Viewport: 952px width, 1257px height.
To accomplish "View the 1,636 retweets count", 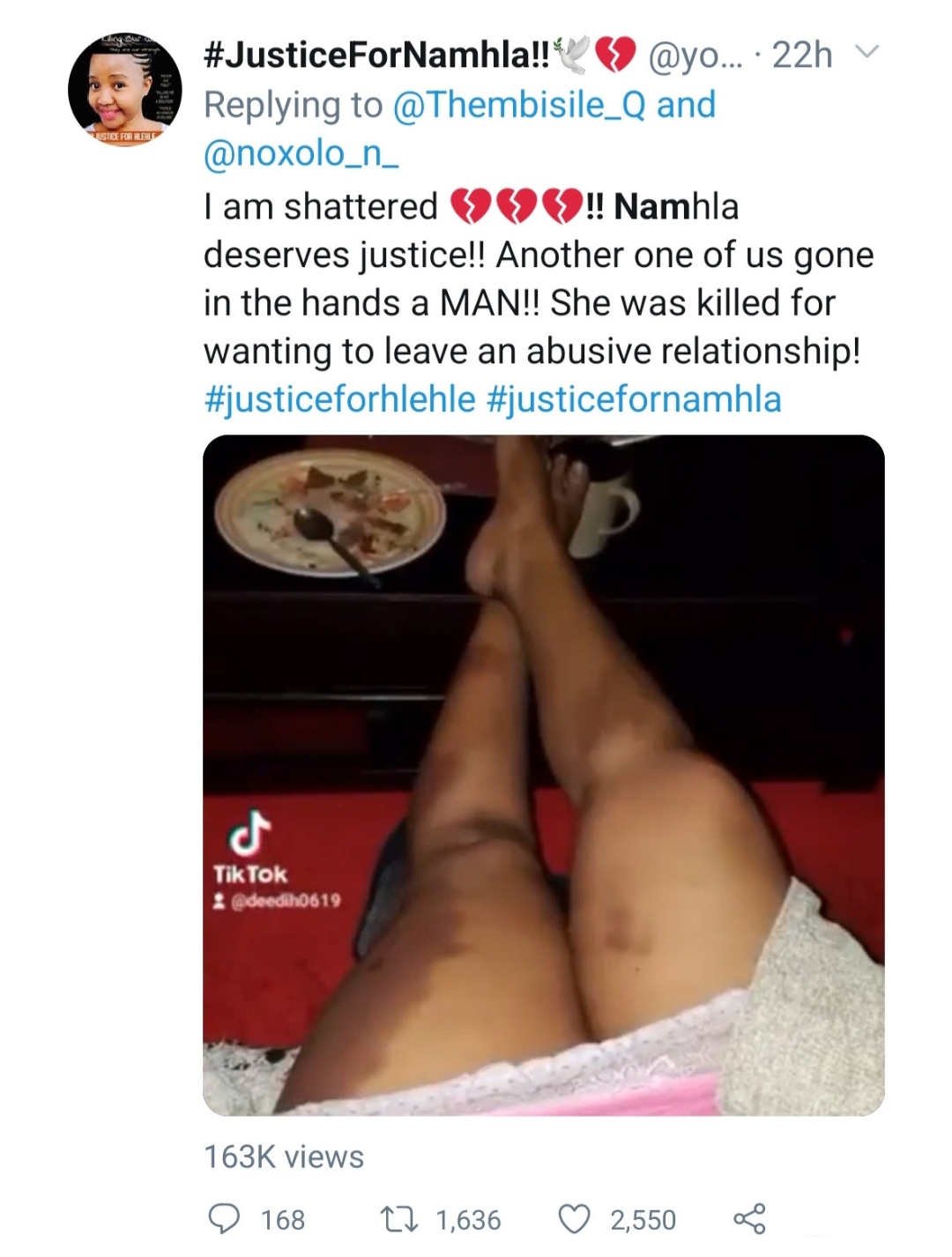I will [x=469, y=1220].
